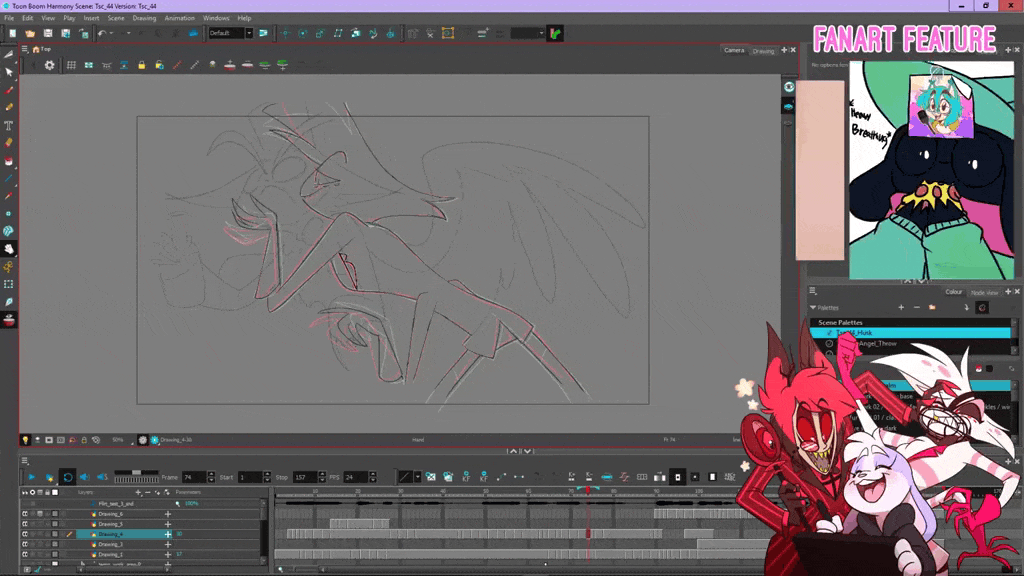Pick the Paint Bucket tool
Image resolution: width=1024 pixels, height=576 pixels.
click(9, 161)
